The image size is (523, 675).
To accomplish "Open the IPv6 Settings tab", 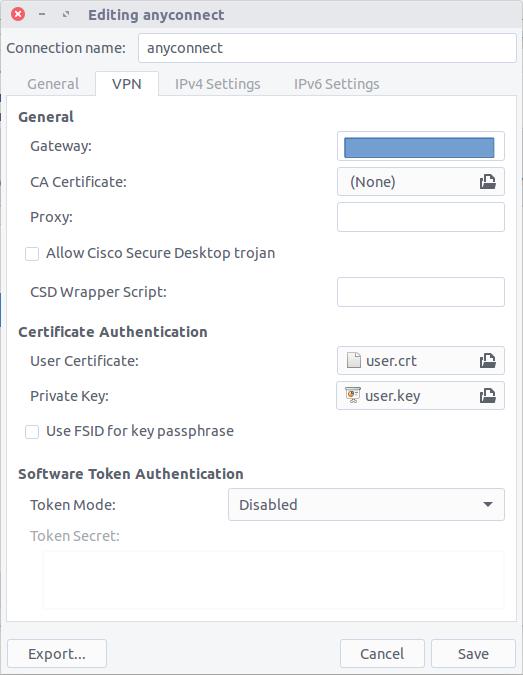I will click(337, 84).
